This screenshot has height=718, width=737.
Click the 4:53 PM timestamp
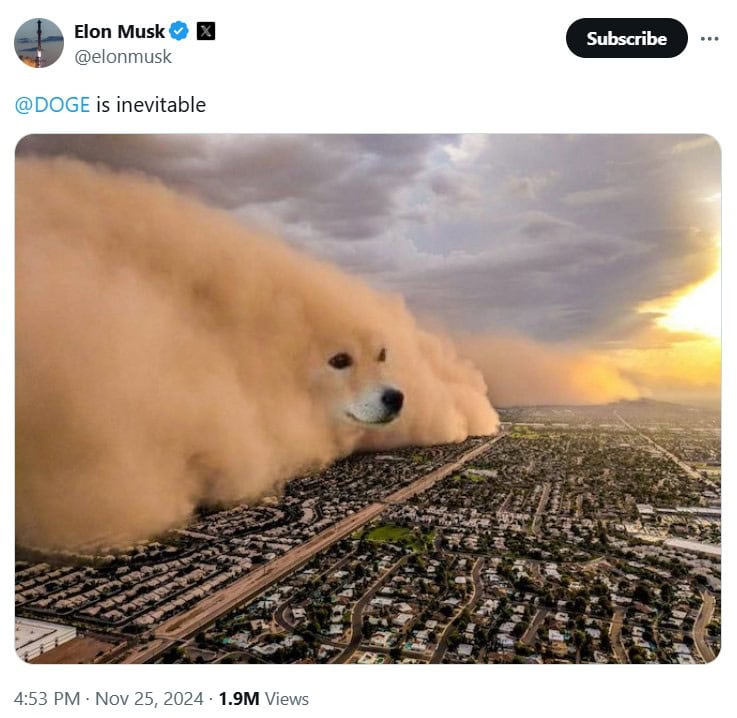pos(47,698)
